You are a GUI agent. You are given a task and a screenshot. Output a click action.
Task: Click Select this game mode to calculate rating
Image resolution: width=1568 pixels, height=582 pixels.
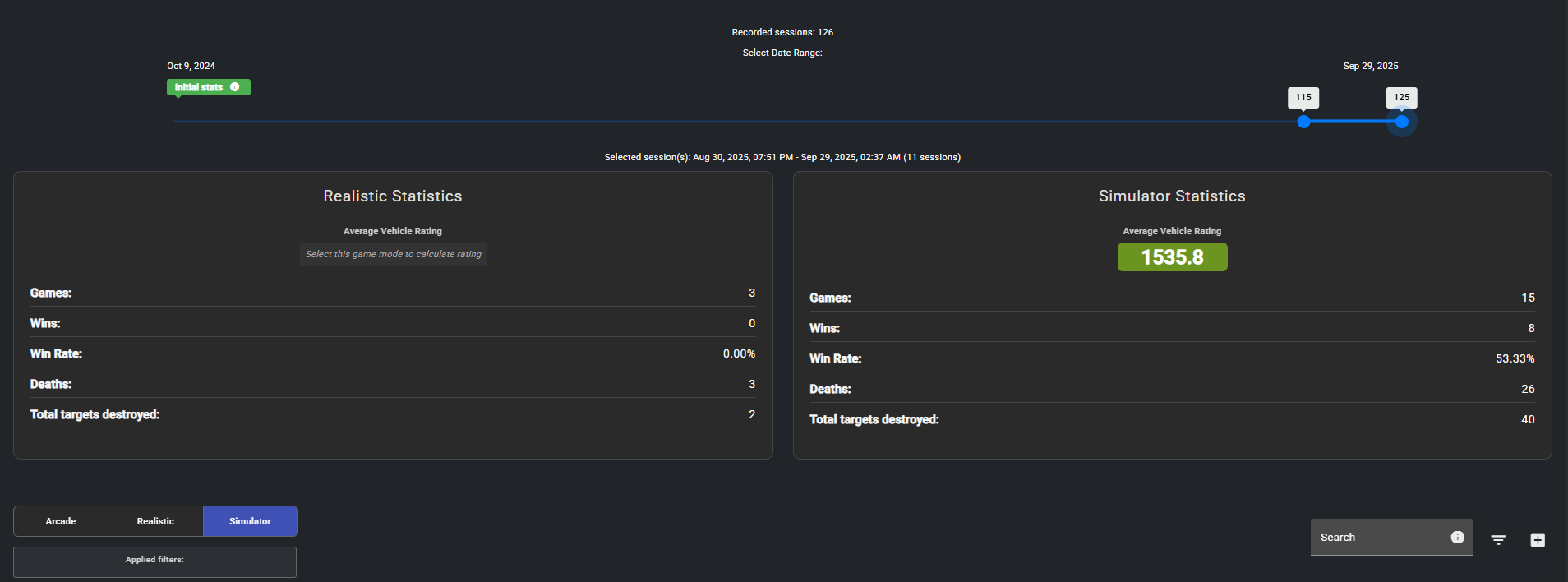click(393, 254)
